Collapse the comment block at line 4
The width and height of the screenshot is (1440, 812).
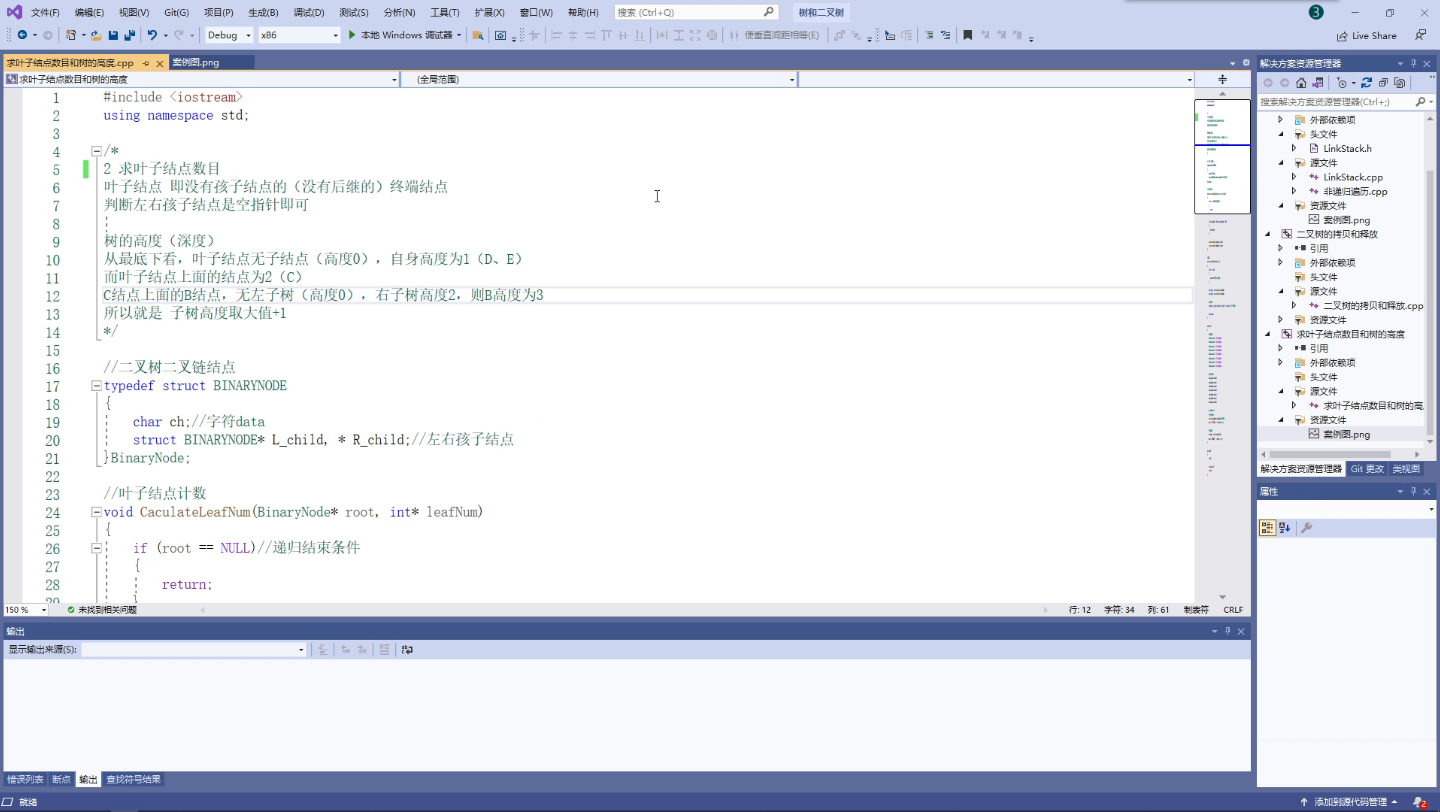tap(96, 152)
